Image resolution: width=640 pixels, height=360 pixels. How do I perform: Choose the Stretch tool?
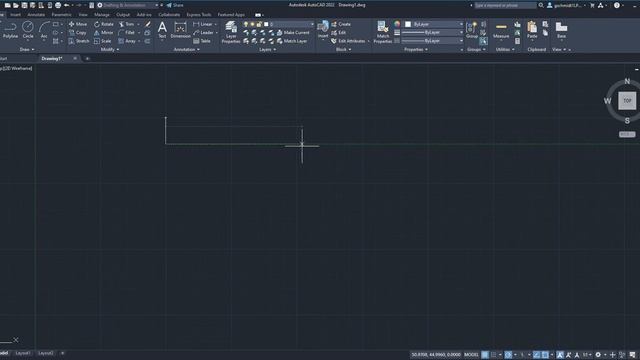(x=78, y=41)
